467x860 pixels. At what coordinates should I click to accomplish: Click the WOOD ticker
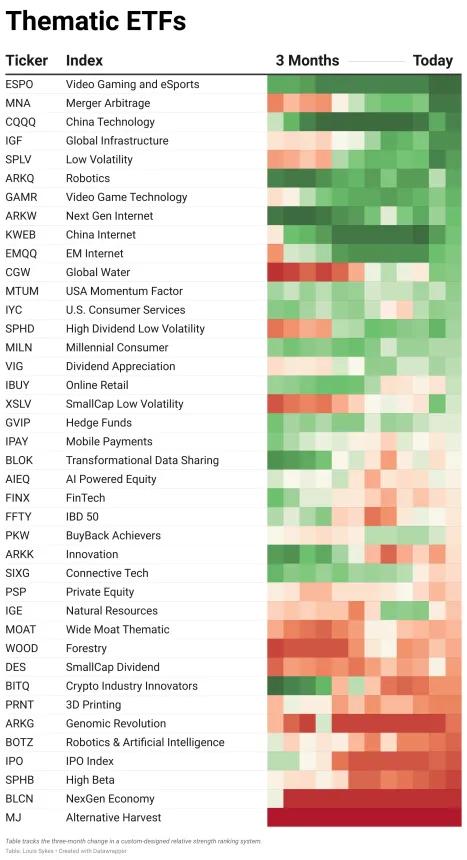point(21,648)
